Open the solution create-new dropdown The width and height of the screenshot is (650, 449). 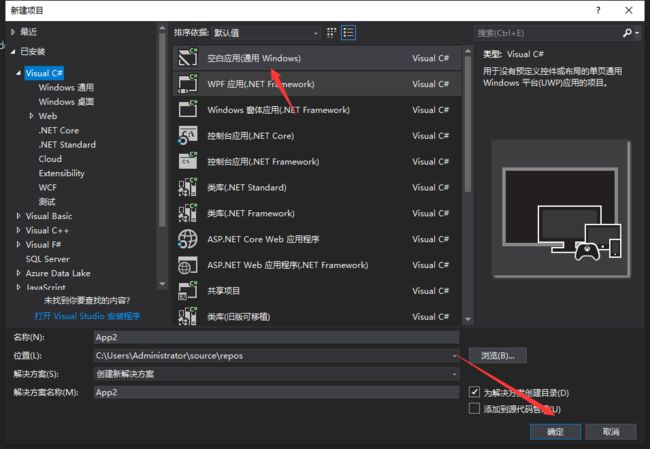coord(276,374)
